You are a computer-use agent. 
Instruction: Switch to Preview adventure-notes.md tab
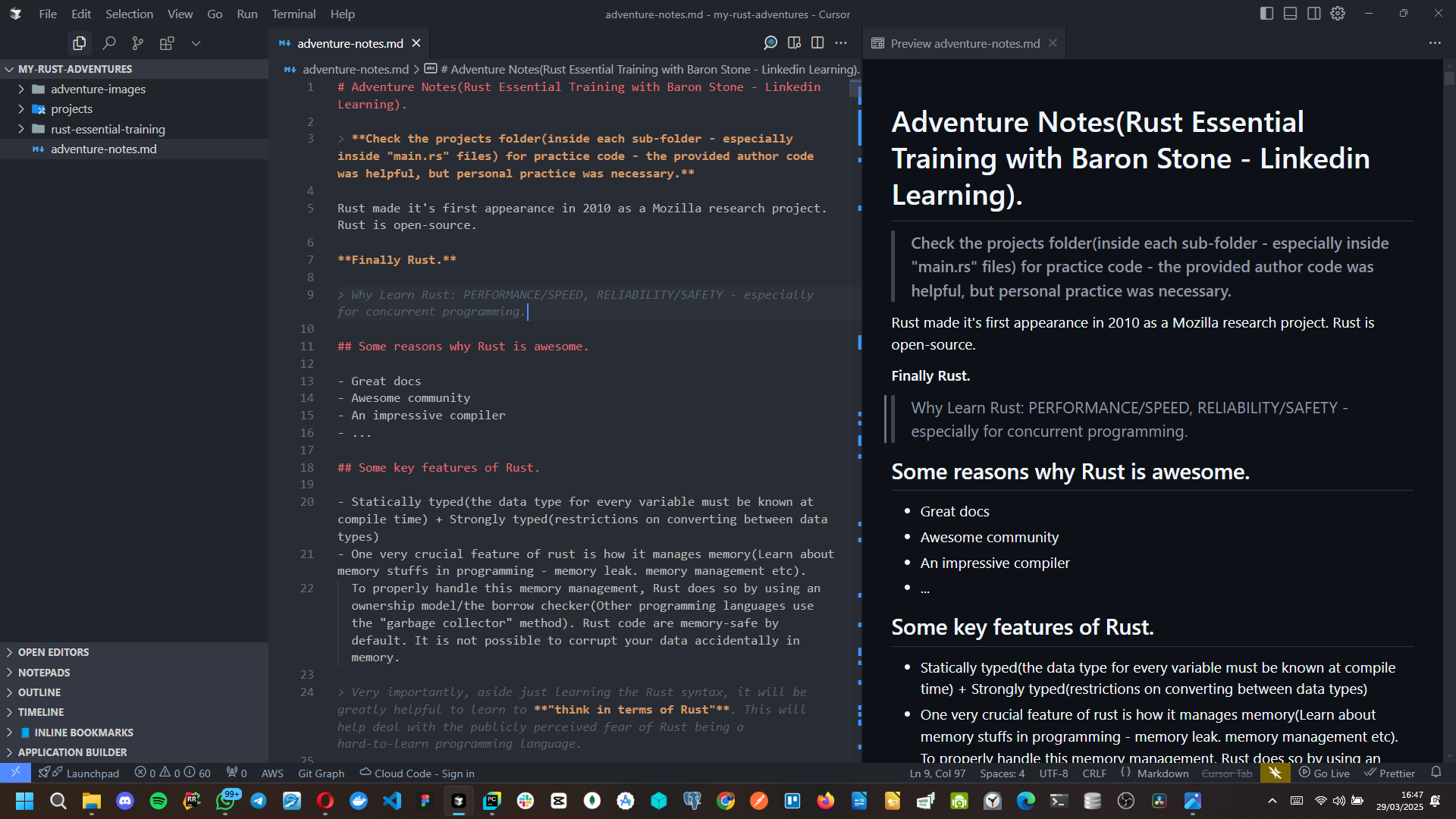tap(965, 43)
